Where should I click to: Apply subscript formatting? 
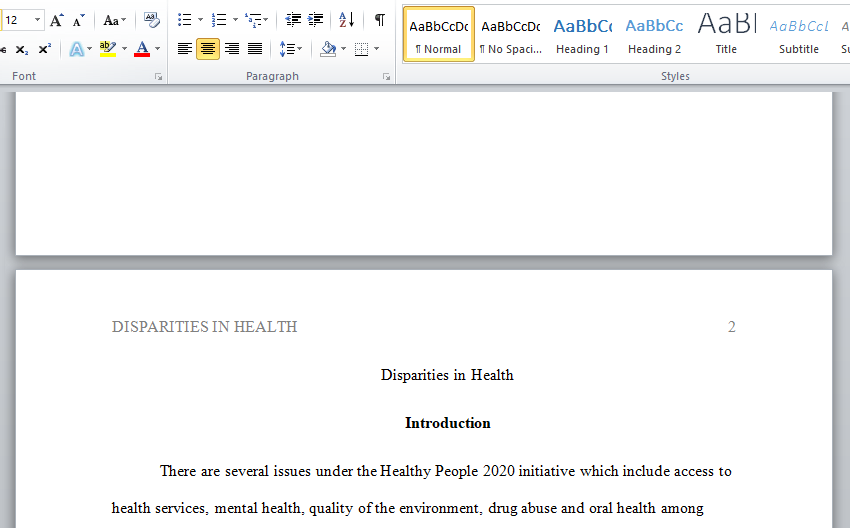point(22,49)
